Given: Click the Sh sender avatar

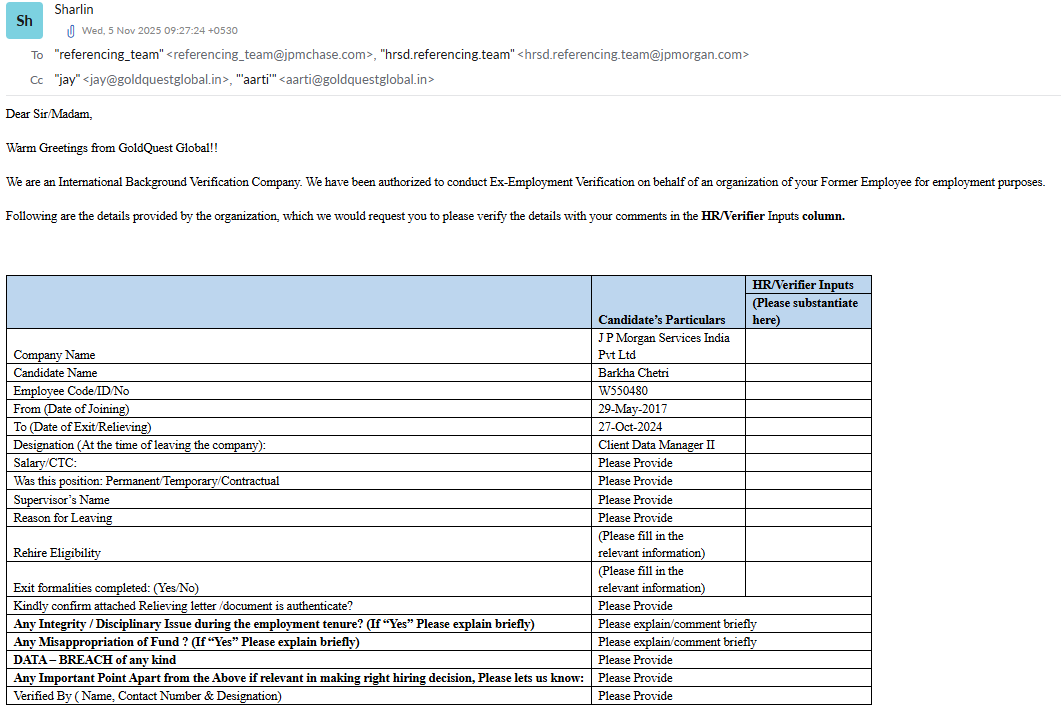Looking at the screenshot, I should coord(24,20).
